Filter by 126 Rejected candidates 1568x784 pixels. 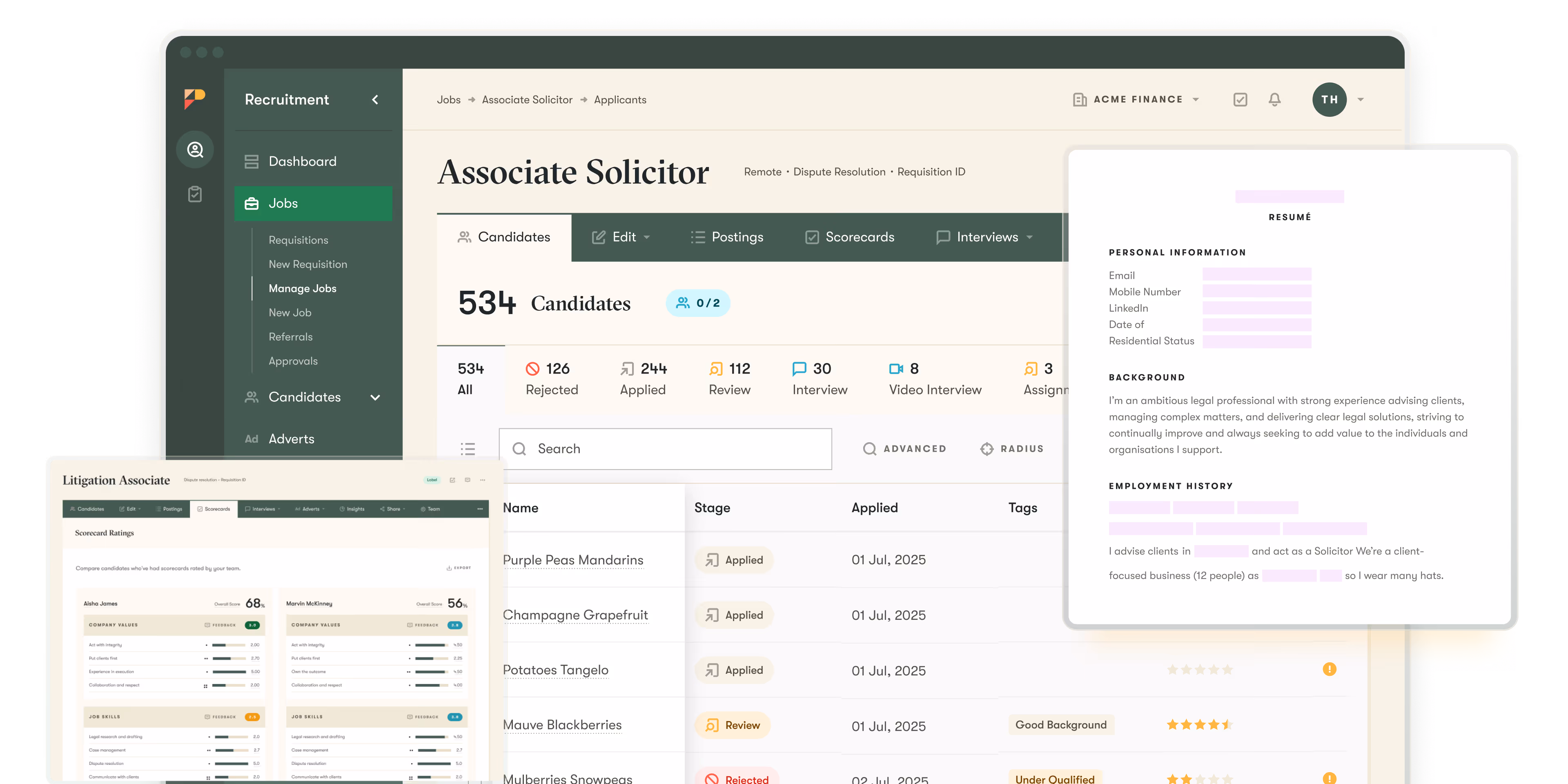552,379
